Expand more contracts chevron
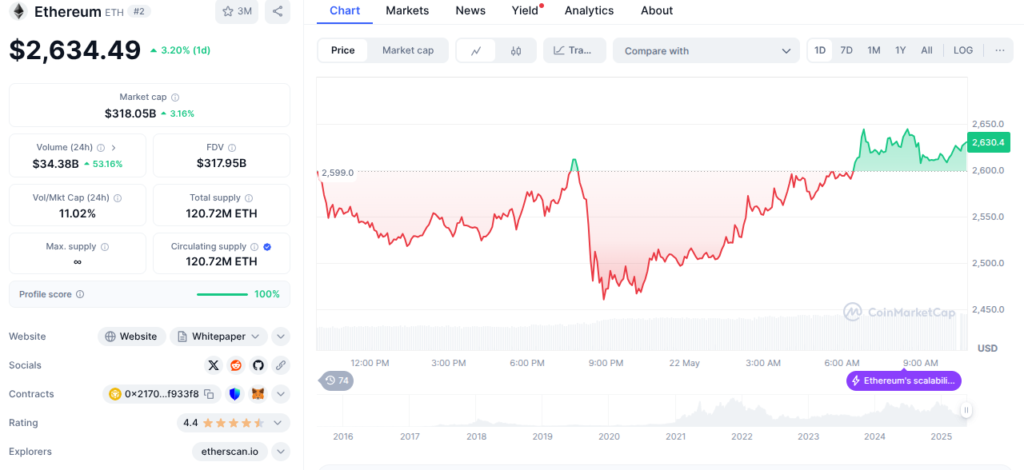The image size is (1024, 470). [281, 394]
